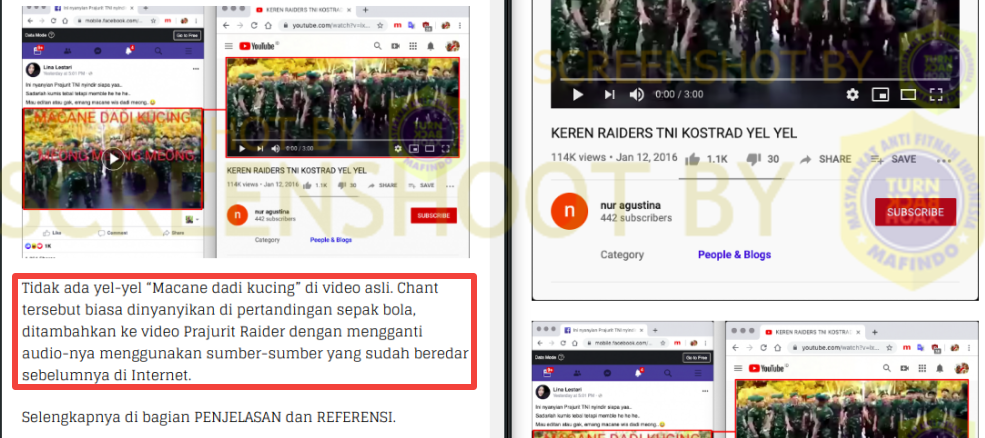Image resolution: width=985 pixels, height=438 pixels.
Task: Mute the volume in enlarged YouTube crop
Action: [x=637, y=94]
